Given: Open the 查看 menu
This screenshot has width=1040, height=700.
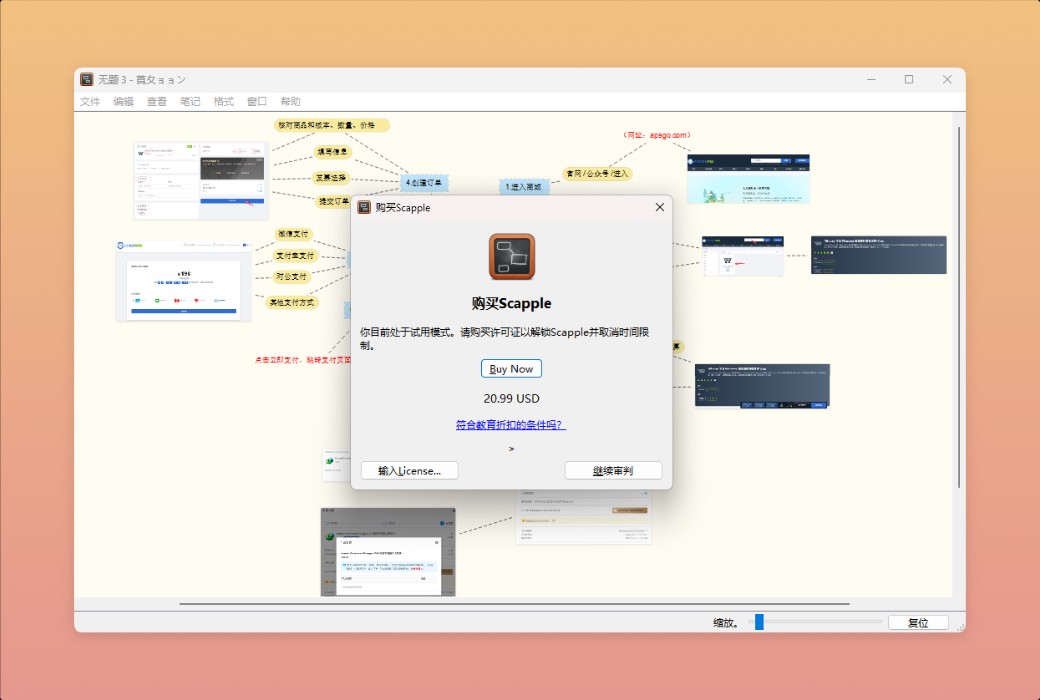Looking at the screenshot, I should tap(155, 101).
